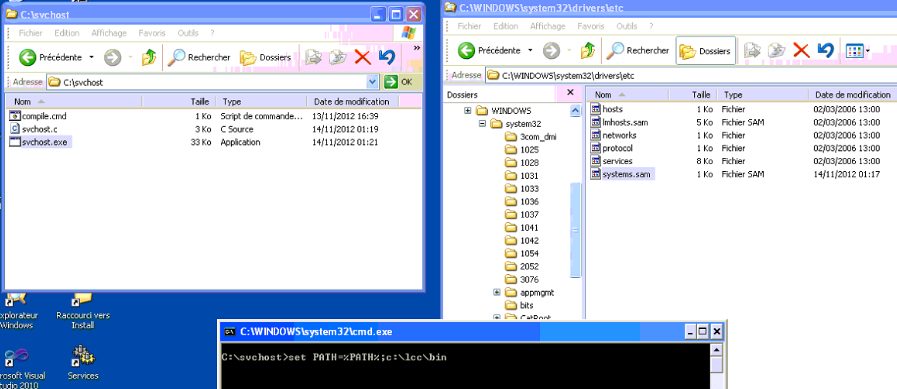Viewport: 897px width, 389px height.
Task: Go back with Précédente in etc window
Action: [x=490, y=51]
